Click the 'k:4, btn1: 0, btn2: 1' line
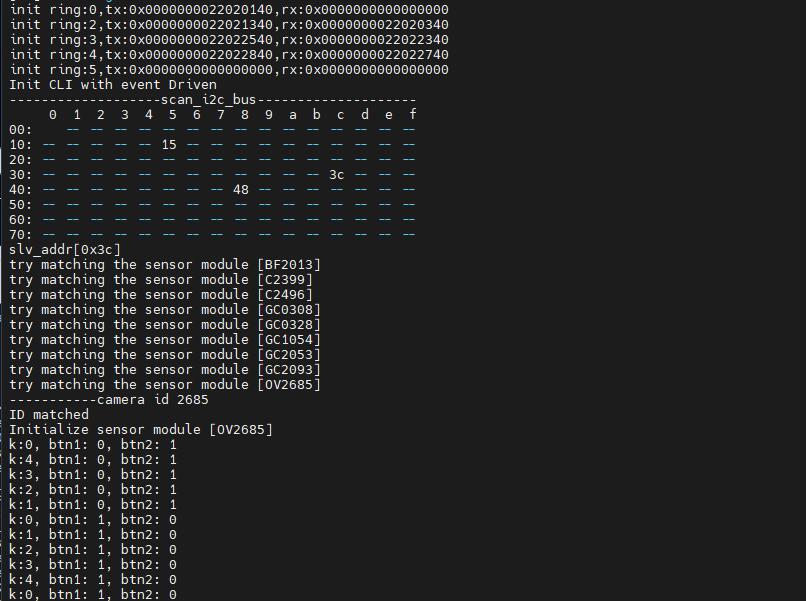806x601 pixels. [93, 460]
